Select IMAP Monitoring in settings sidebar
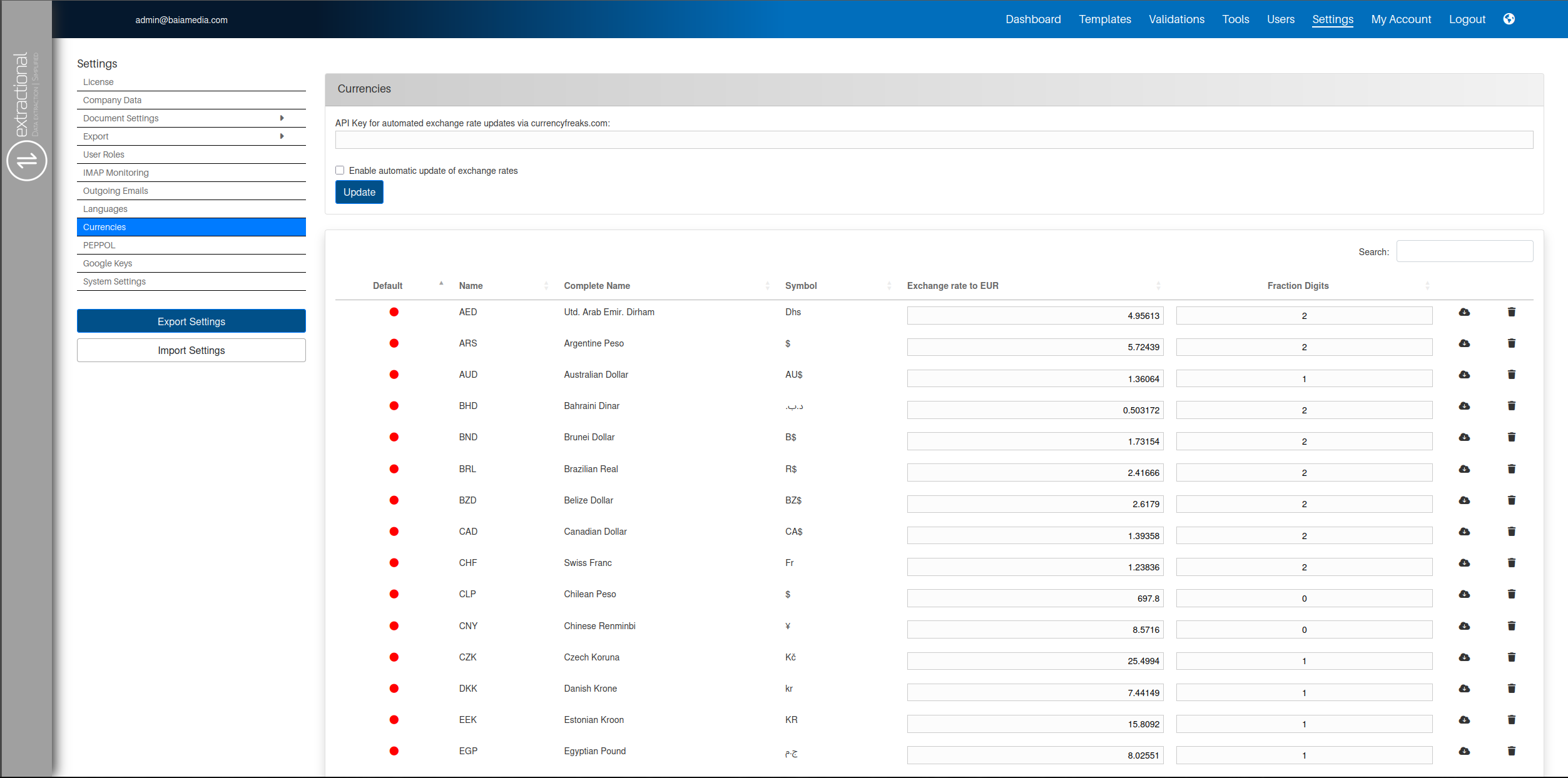1568x778 pixels. pos(116,173)
